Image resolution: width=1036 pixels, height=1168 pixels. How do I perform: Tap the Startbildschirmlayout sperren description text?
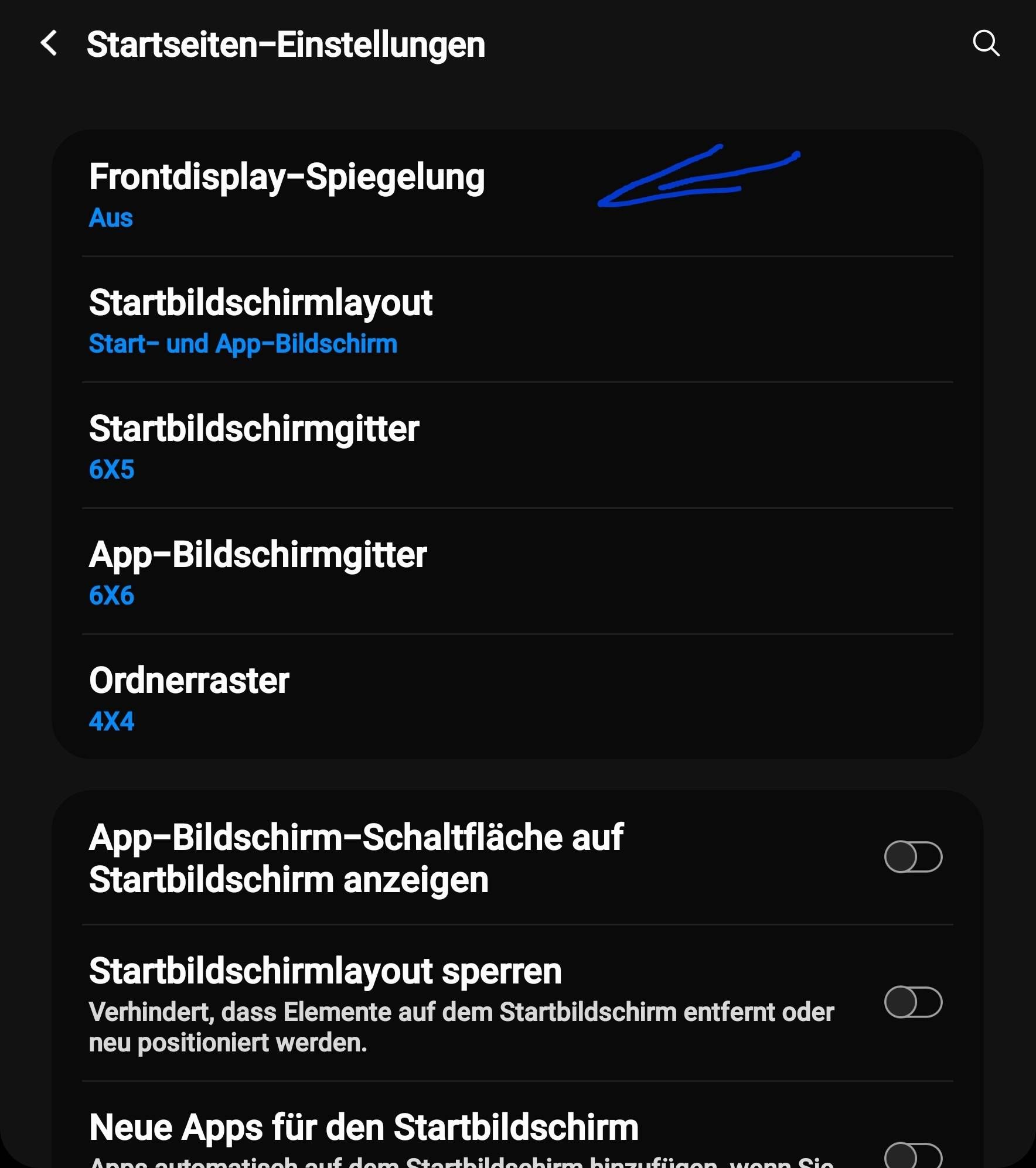coord(461,1027)
